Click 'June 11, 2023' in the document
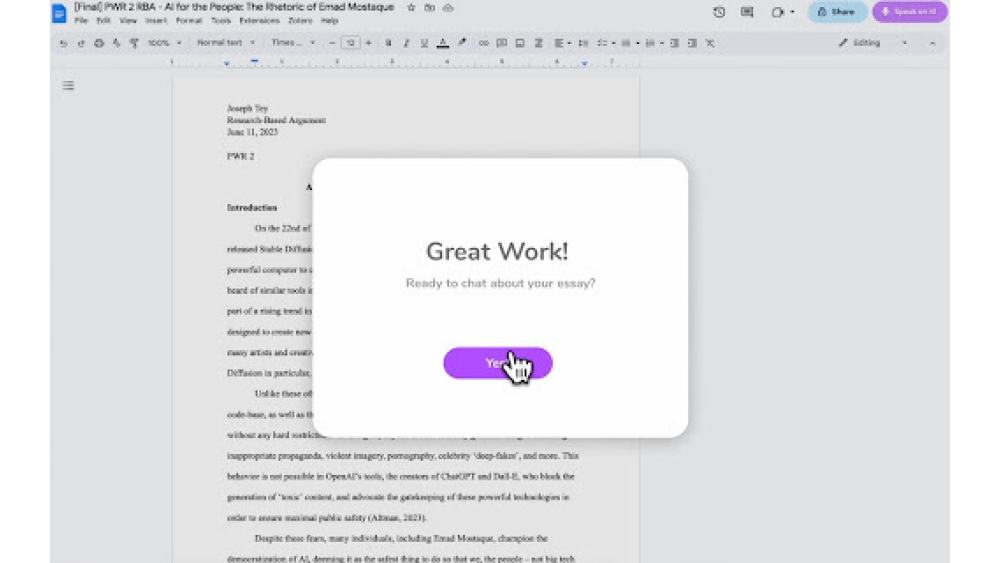 click(252, 132)
